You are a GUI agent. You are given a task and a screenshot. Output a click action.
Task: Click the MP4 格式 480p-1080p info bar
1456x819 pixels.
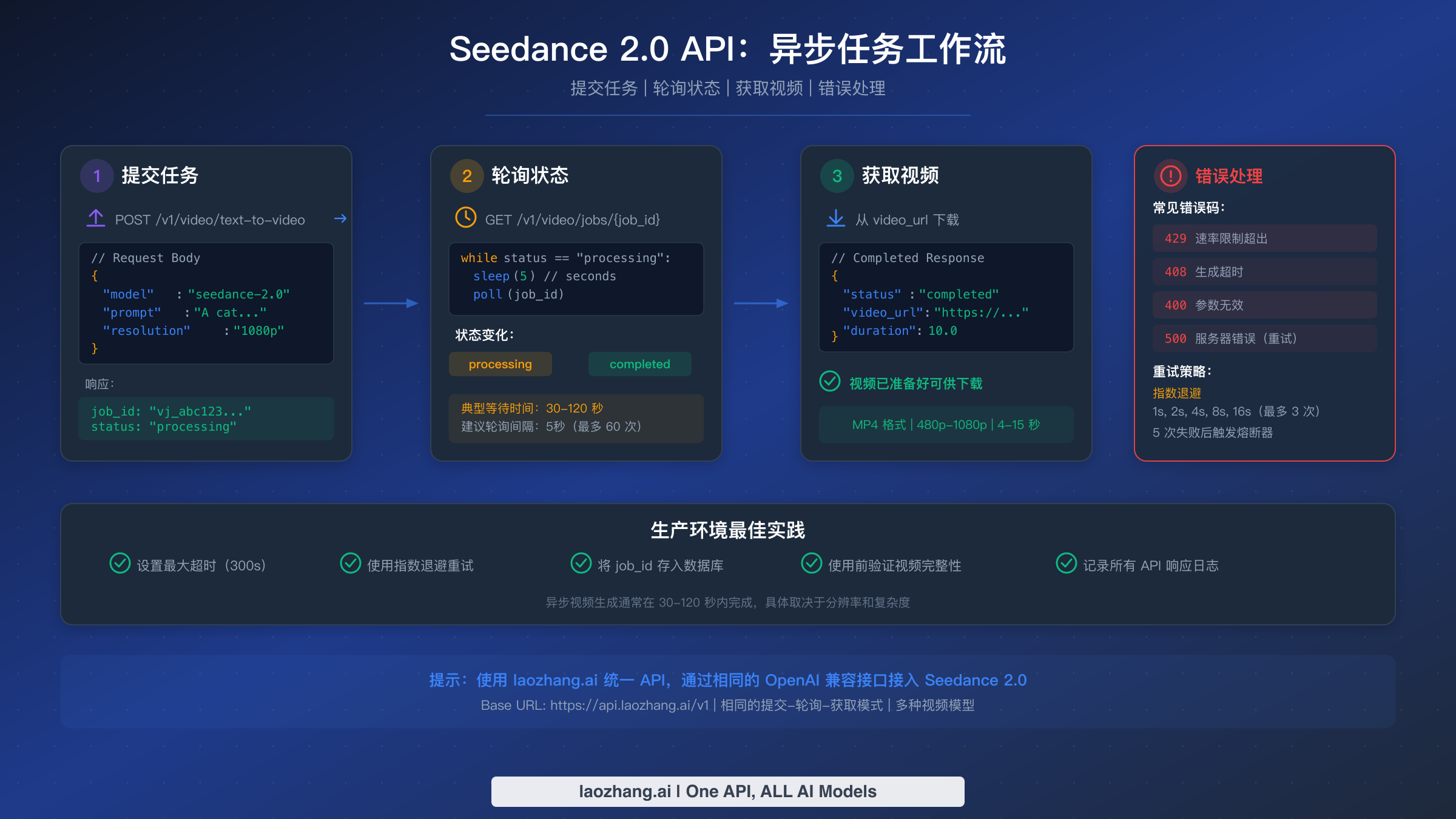pos(945,425)
